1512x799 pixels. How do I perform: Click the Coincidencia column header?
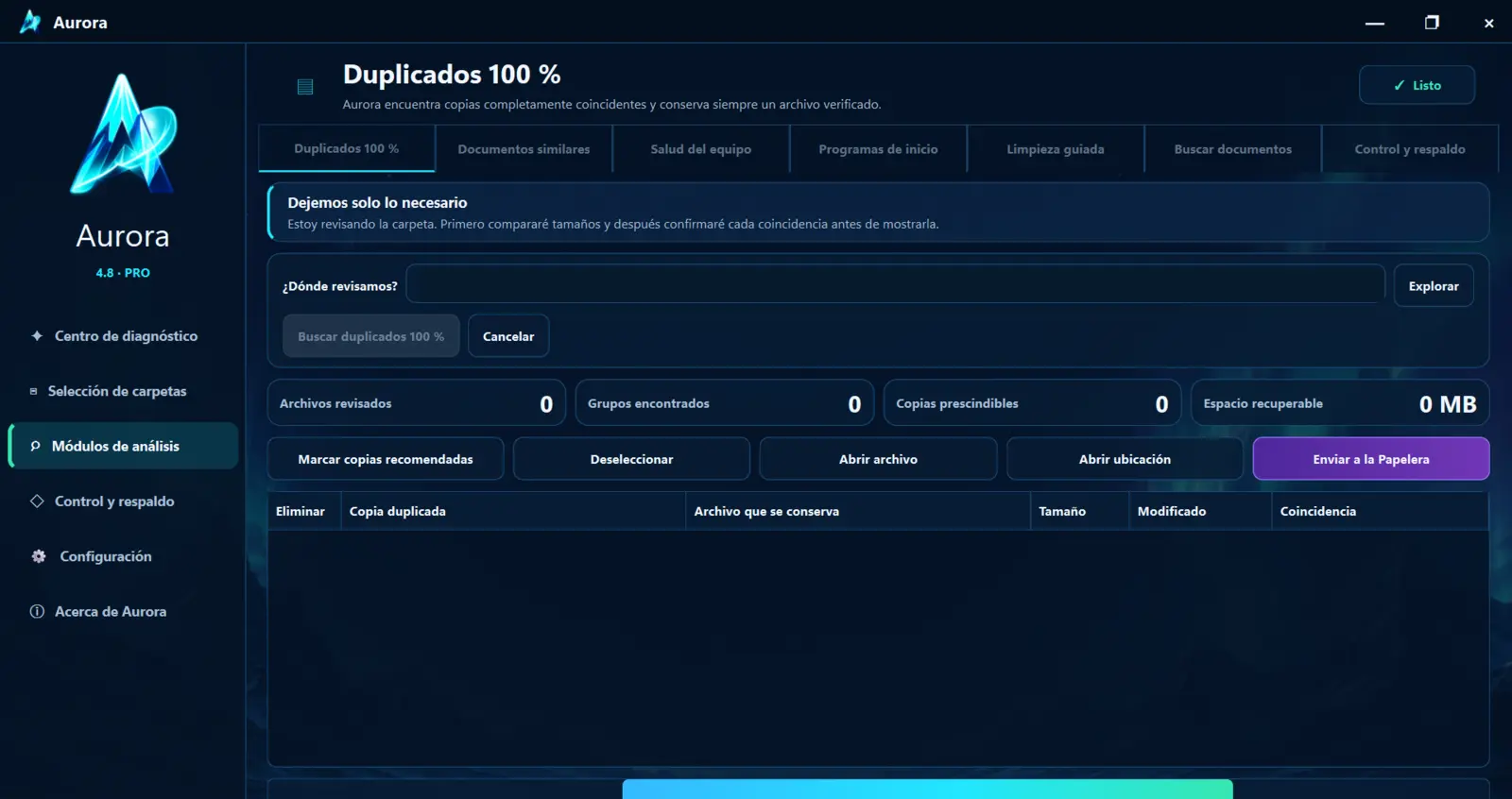pyautogui.click(x=1380, y=511)
